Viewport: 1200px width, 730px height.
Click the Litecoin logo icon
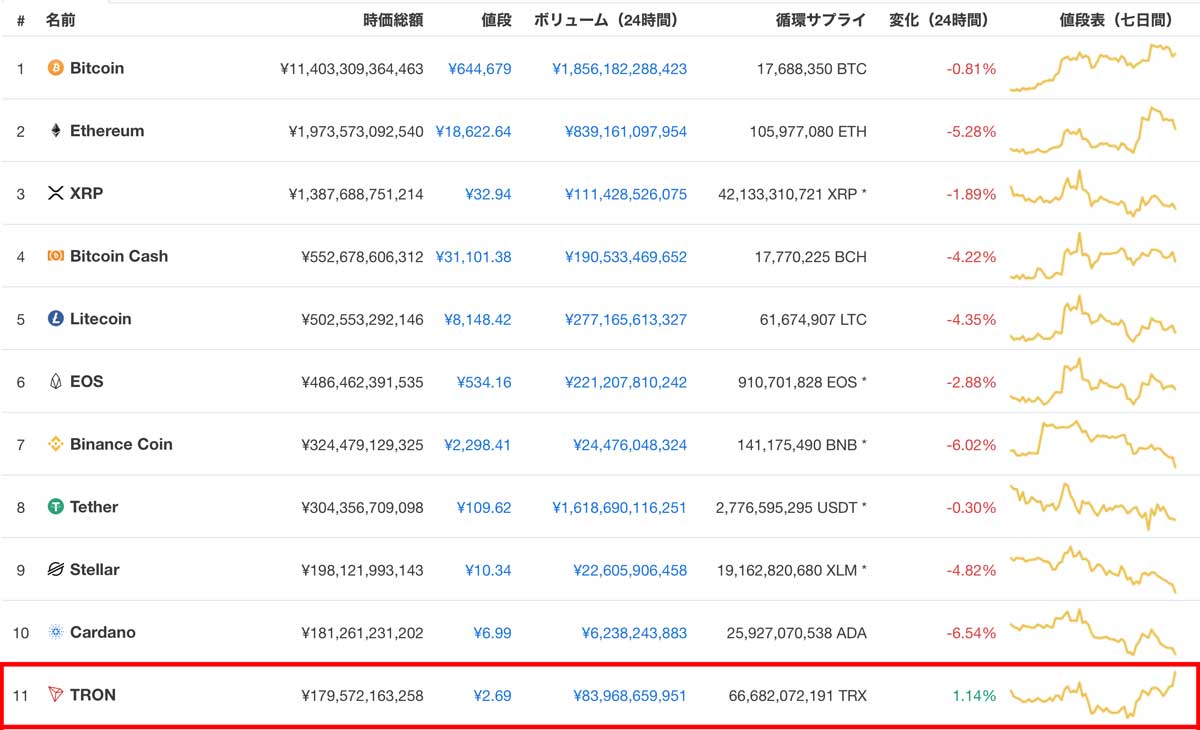(x=56, y=319)
